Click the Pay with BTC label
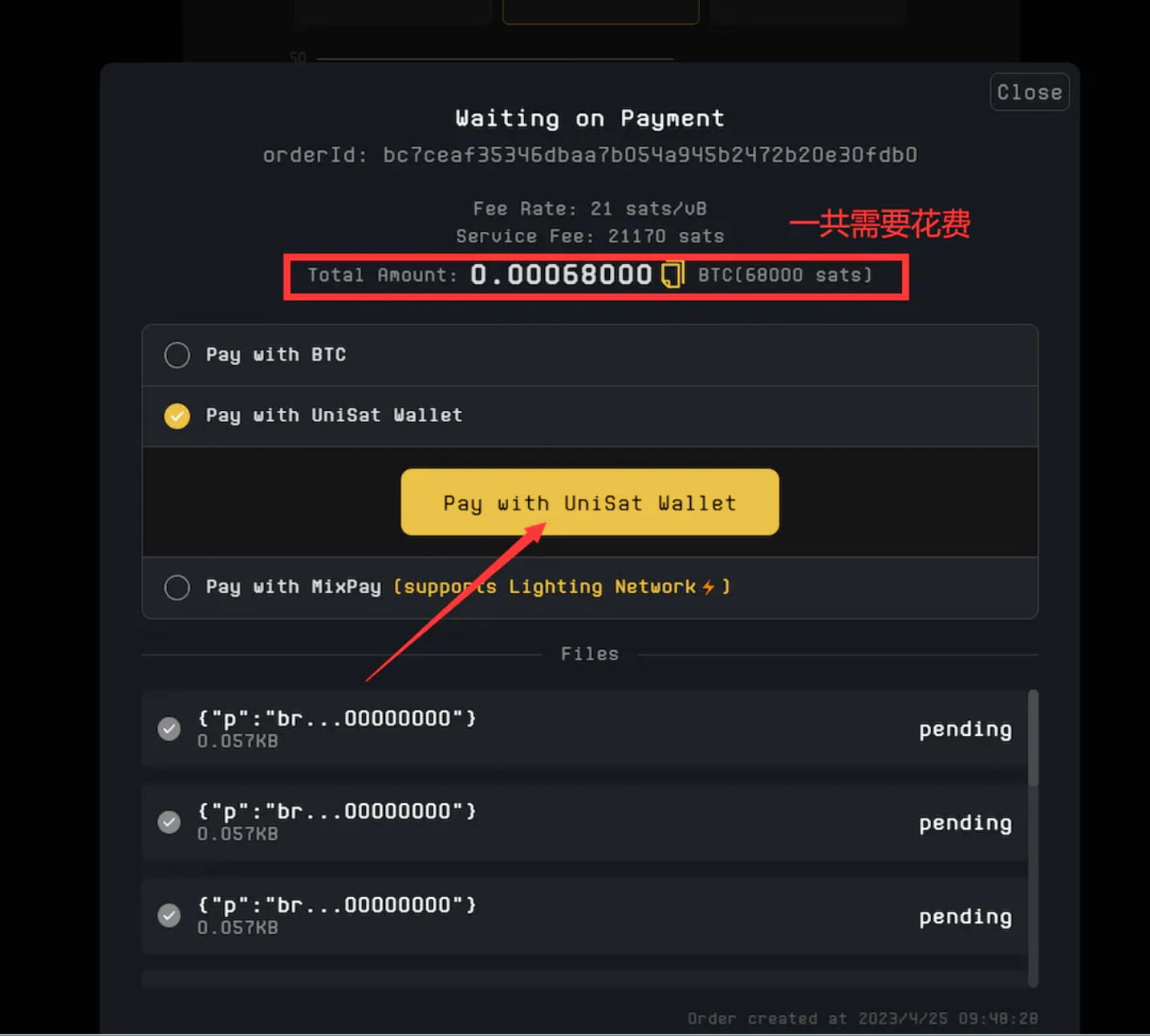Screen dimensions: 1150x1036 (x=276, y=355)
